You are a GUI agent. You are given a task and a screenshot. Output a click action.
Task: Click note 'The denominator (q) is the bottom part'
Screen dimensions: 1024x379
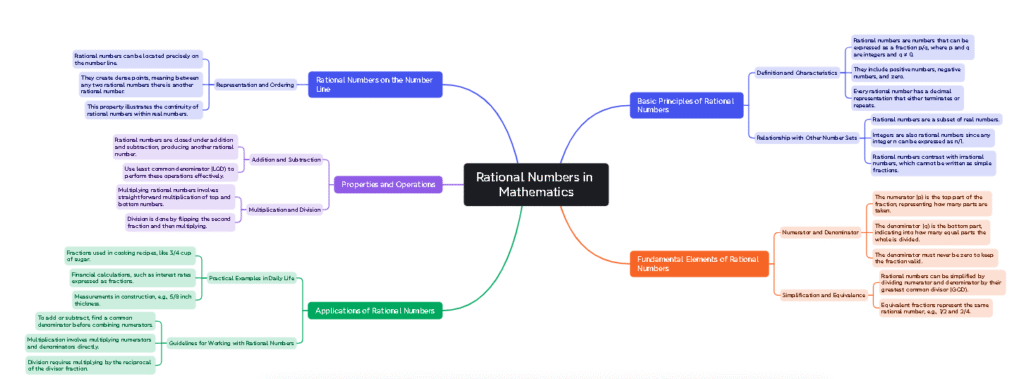click(931, 232)
